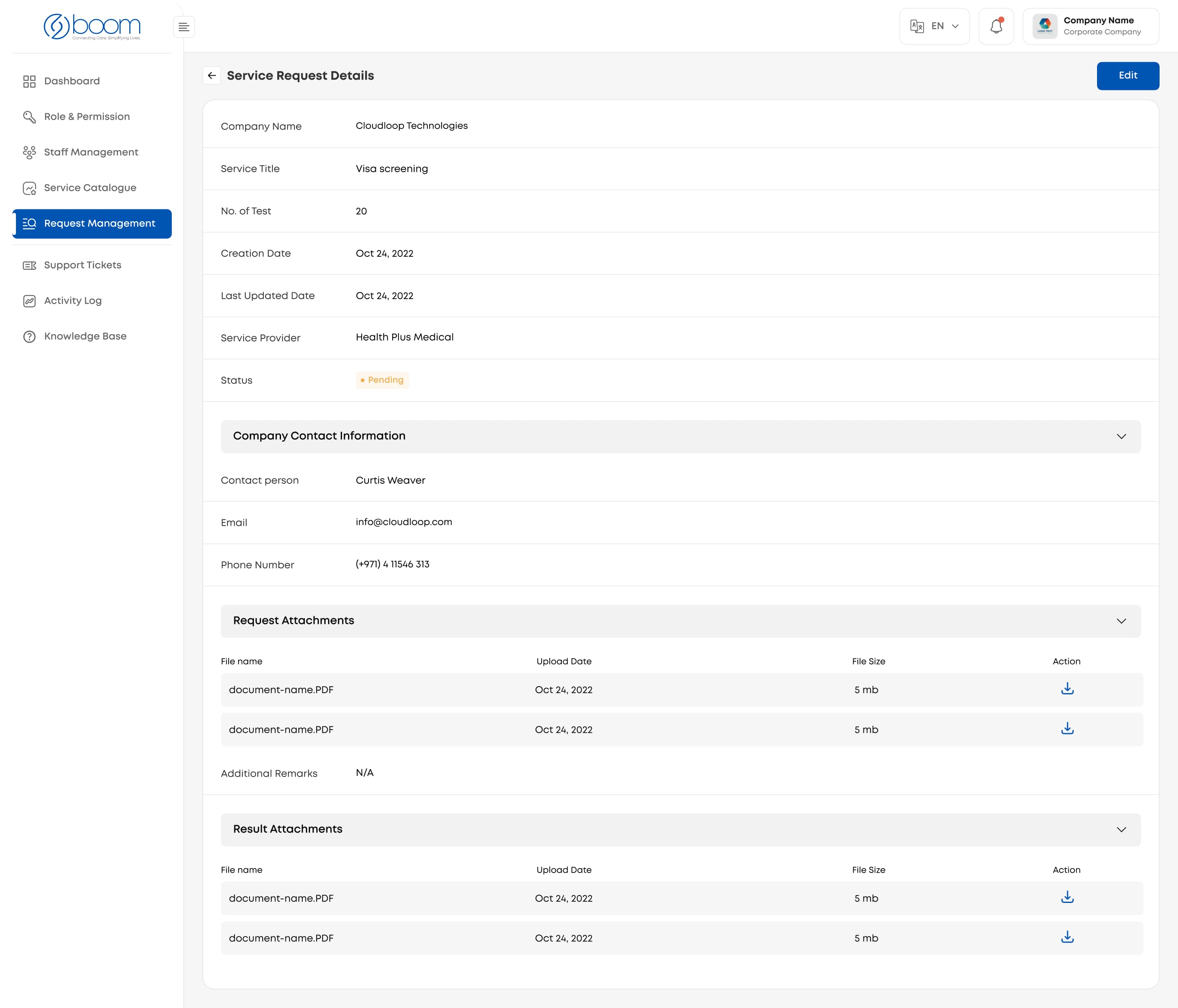Screen dimensions: 1178x1008
Task: Click the Dashboard grid icon
Action: coord(29,81)
